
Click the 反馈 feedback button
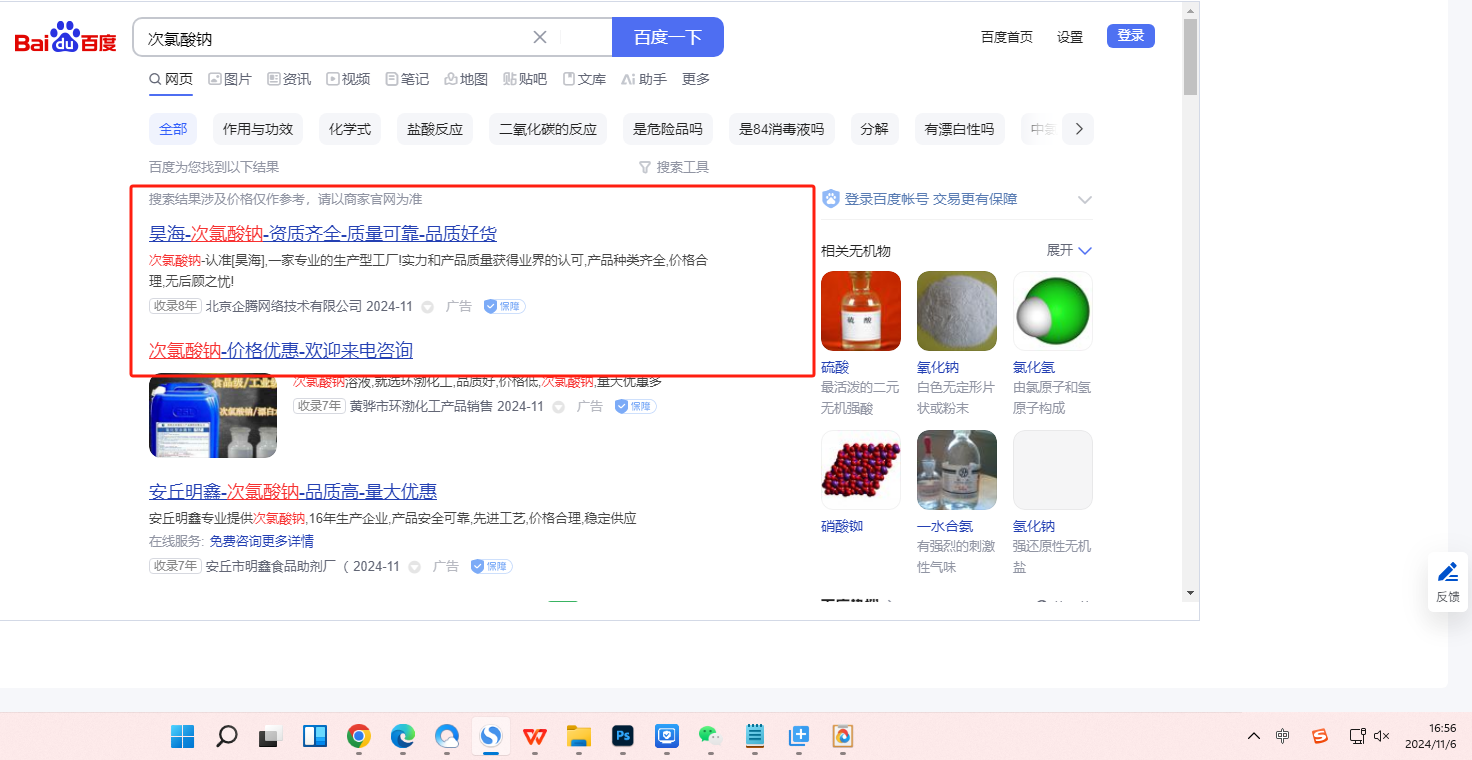[x=1447, y=581]
